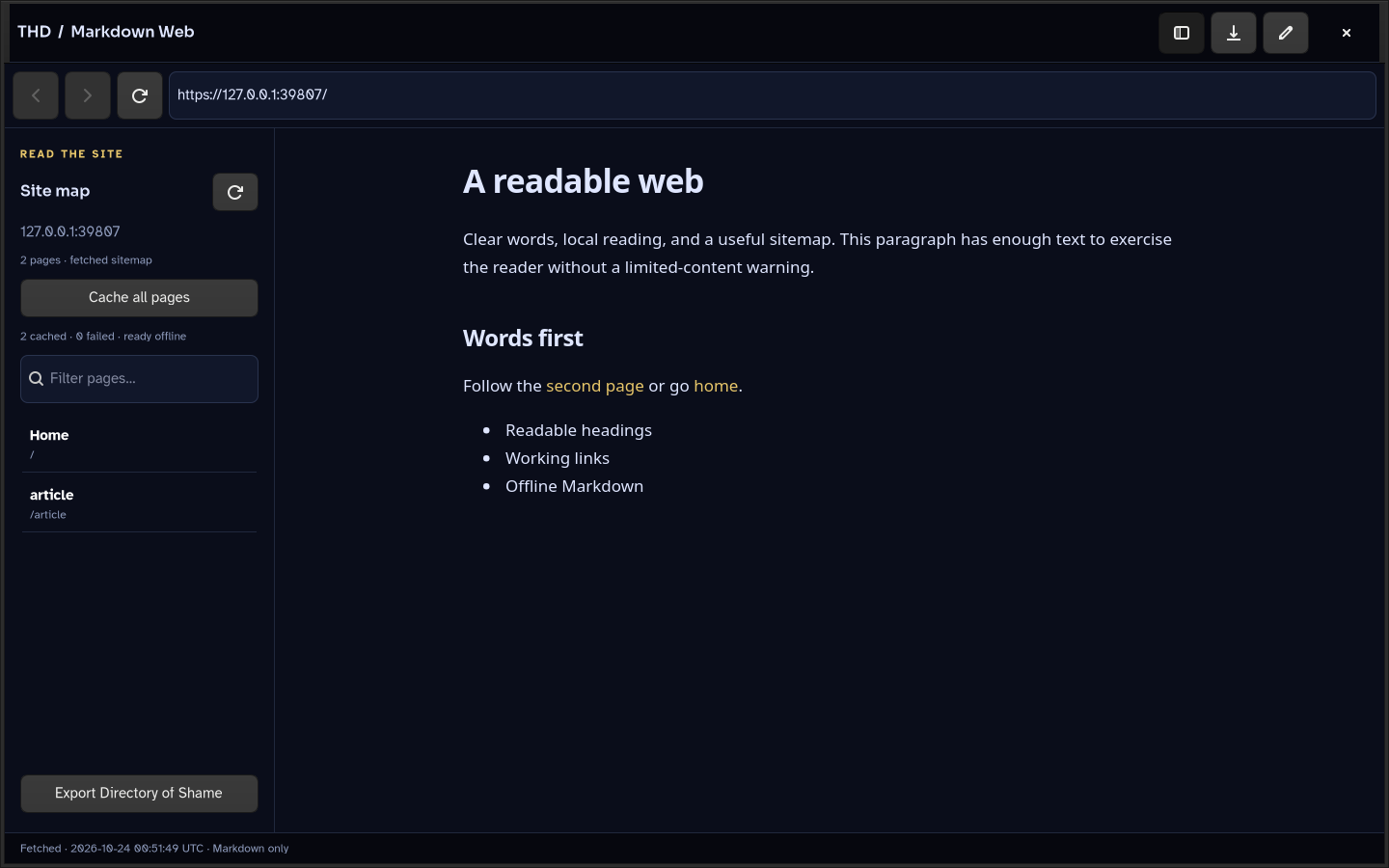
Task: Click the search magnifier icon
Action: coord(37,379)
